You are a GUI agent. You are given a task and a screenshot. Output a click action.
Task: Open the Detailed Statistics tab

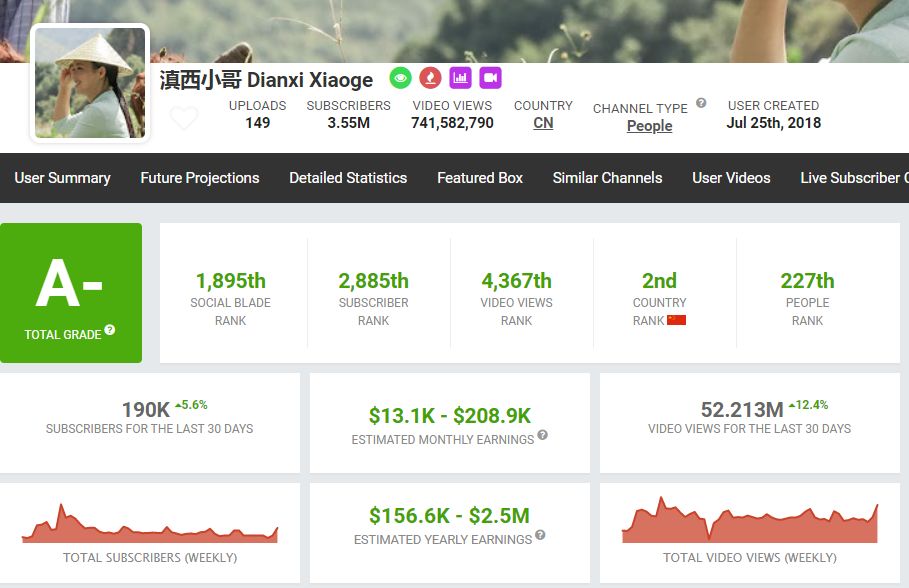click(348, 178)
